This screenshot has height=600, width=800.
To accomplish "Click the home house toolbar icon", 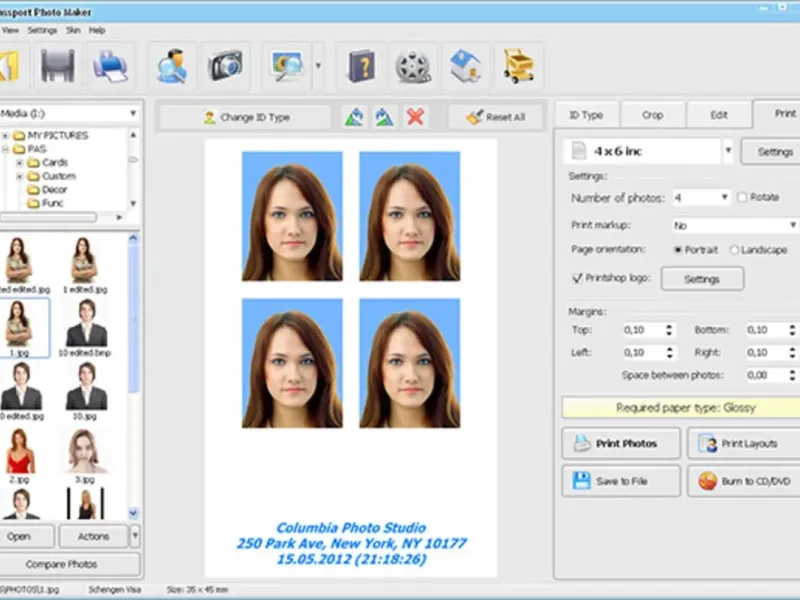I will pos(465,66).
